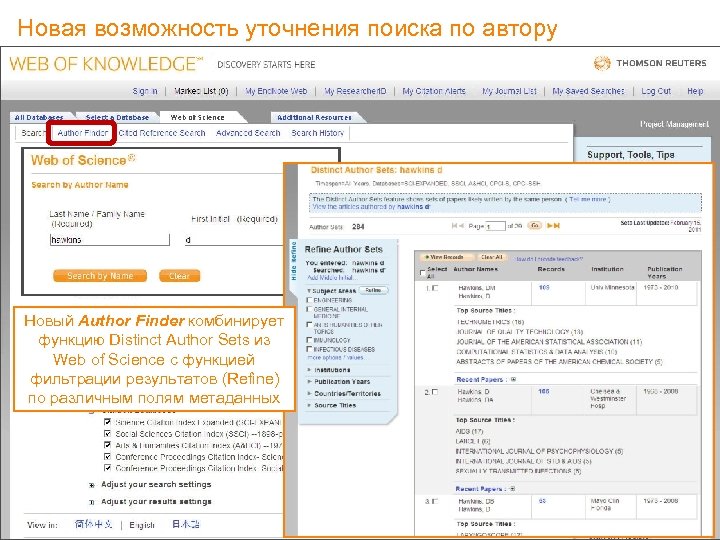Click the Search by Name button
The image size is (720, 540).
100,276
